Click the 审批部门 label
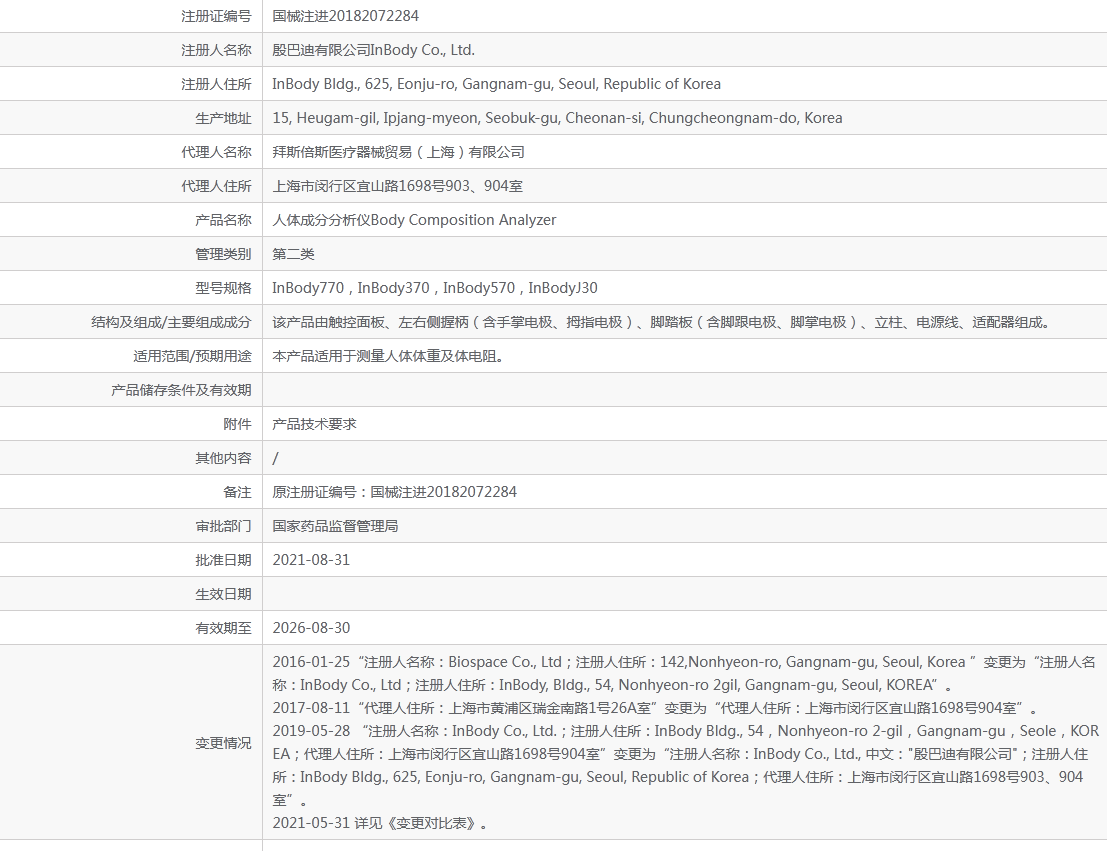Image resolution: width=1107 pixels, height=851 pixels. click(223, 526)
